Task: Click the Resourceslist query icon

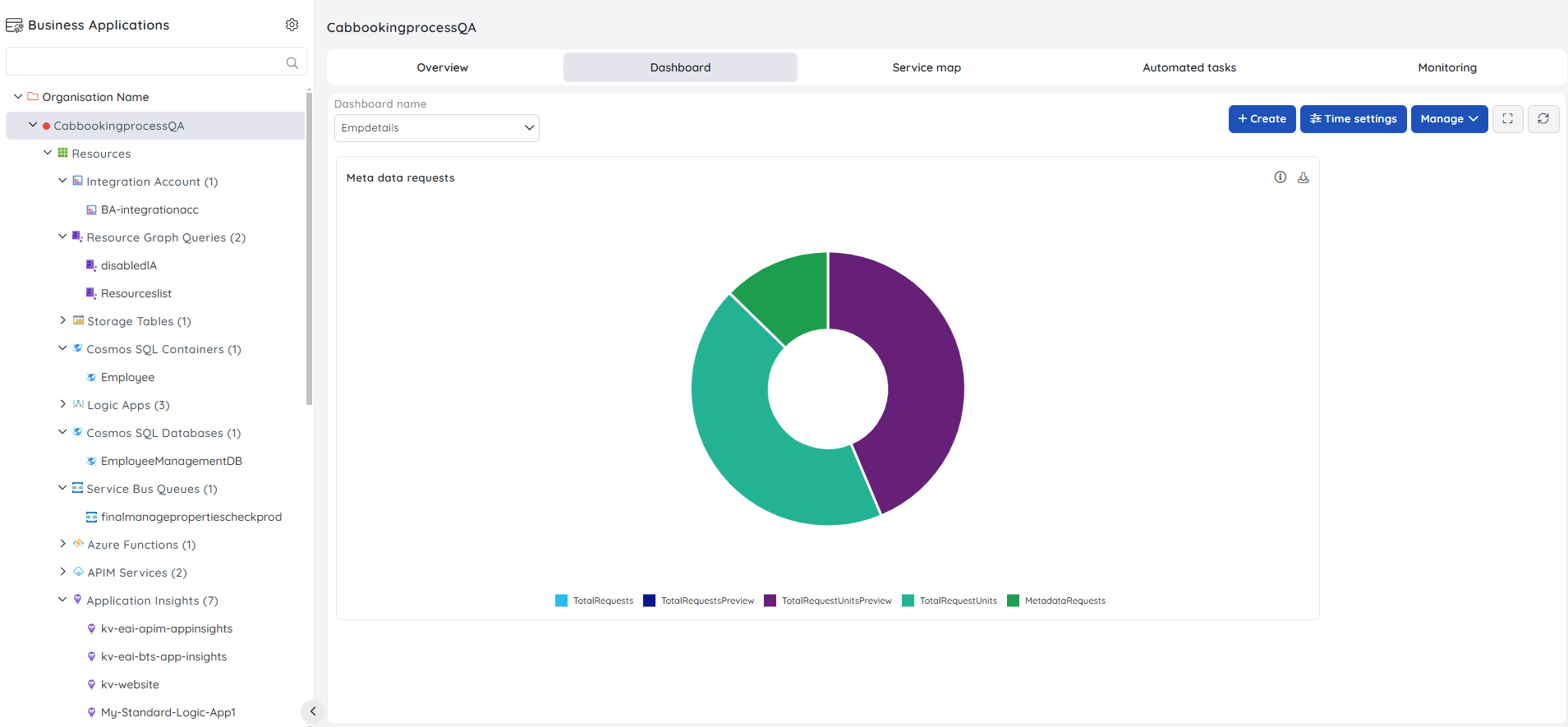Action: pyautogui.click(x=91, y=292)
